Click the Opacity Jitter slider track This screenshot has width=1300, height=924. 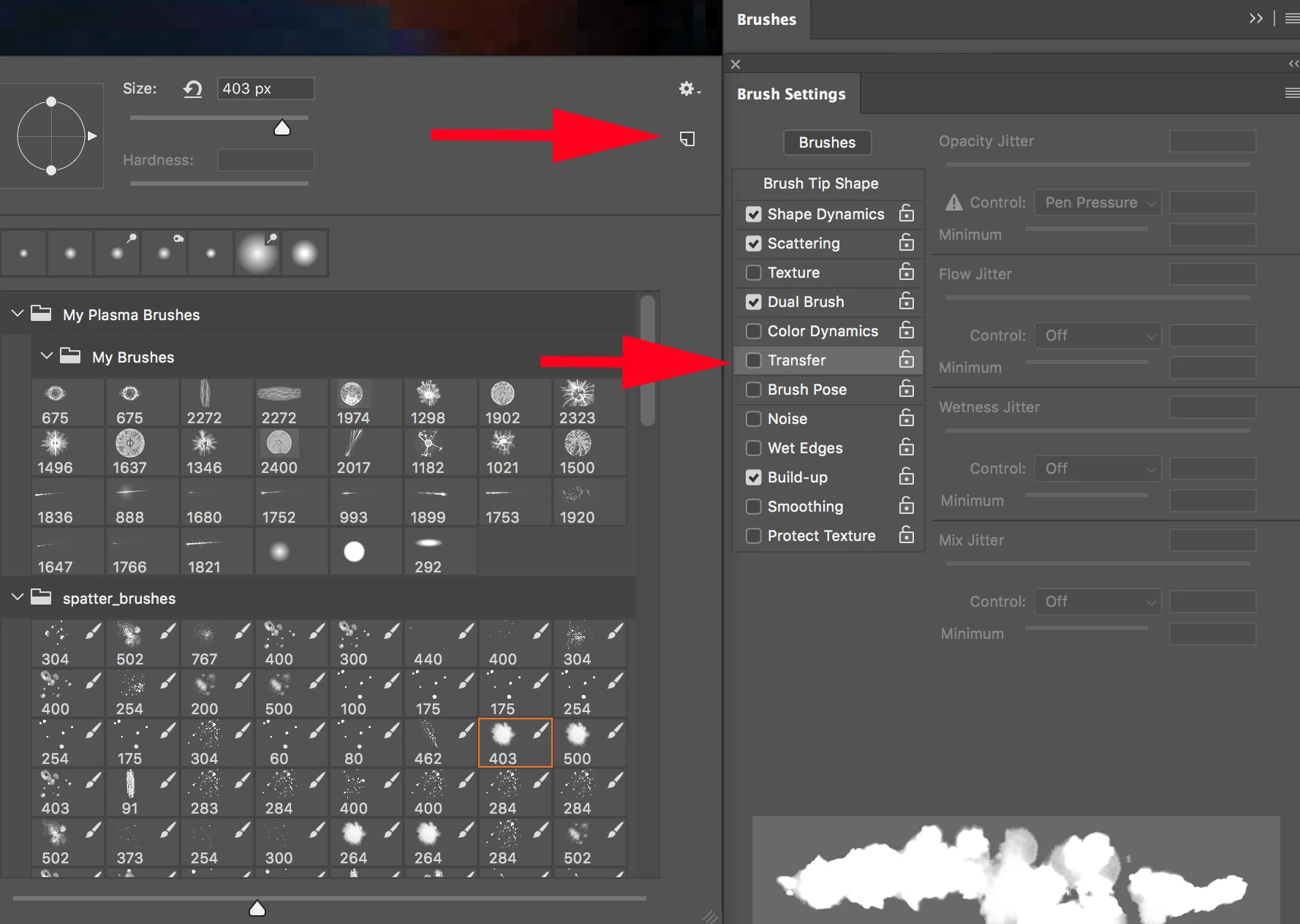(1097, 164)
